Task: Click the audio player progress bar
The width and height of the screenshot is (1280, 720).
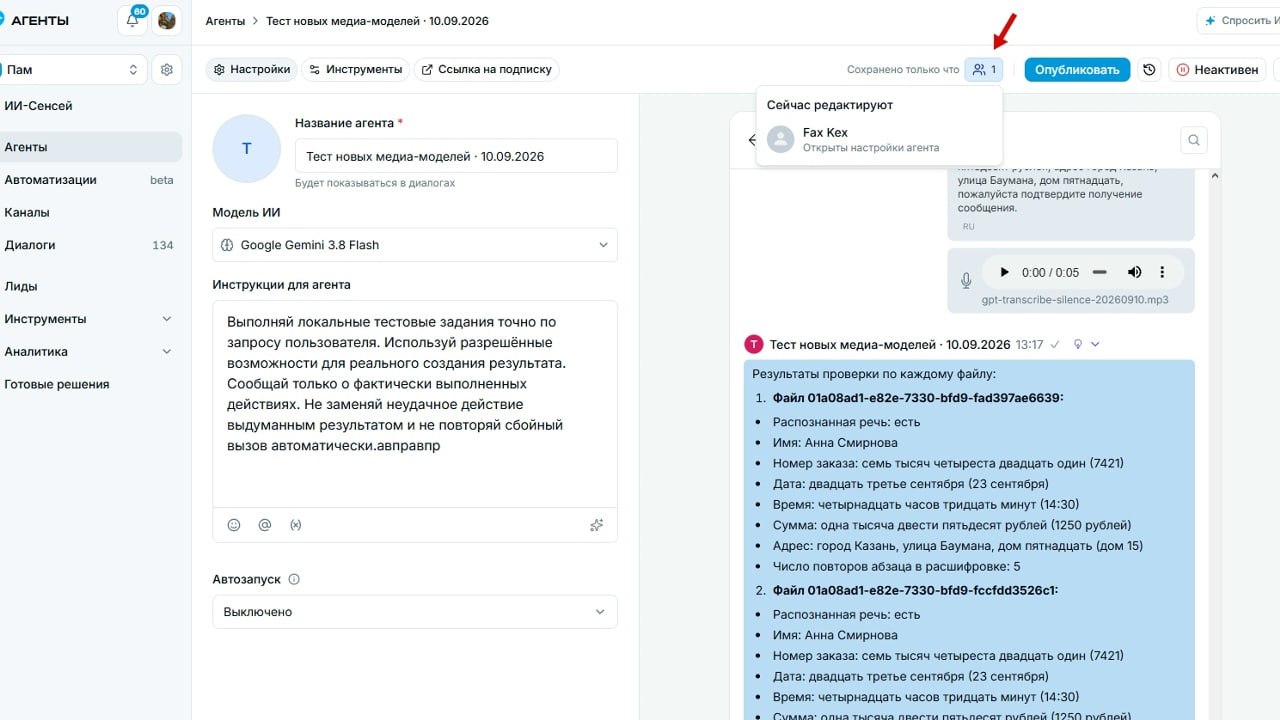Action: click(1099, 272)
